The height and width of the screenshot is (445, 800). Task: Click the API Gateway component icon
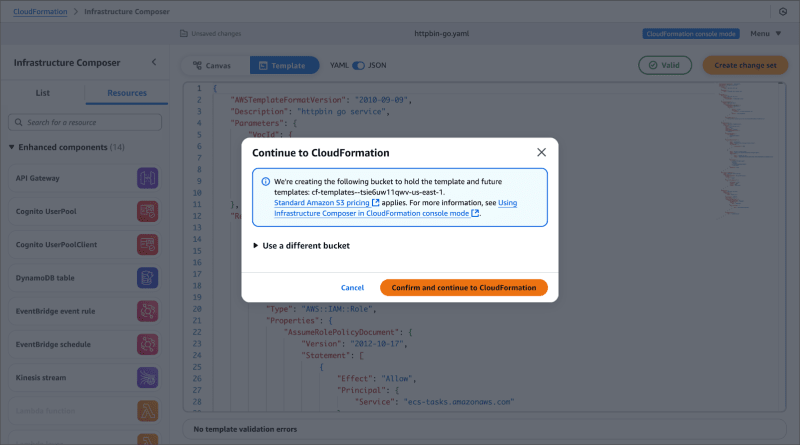click(147, 178)
